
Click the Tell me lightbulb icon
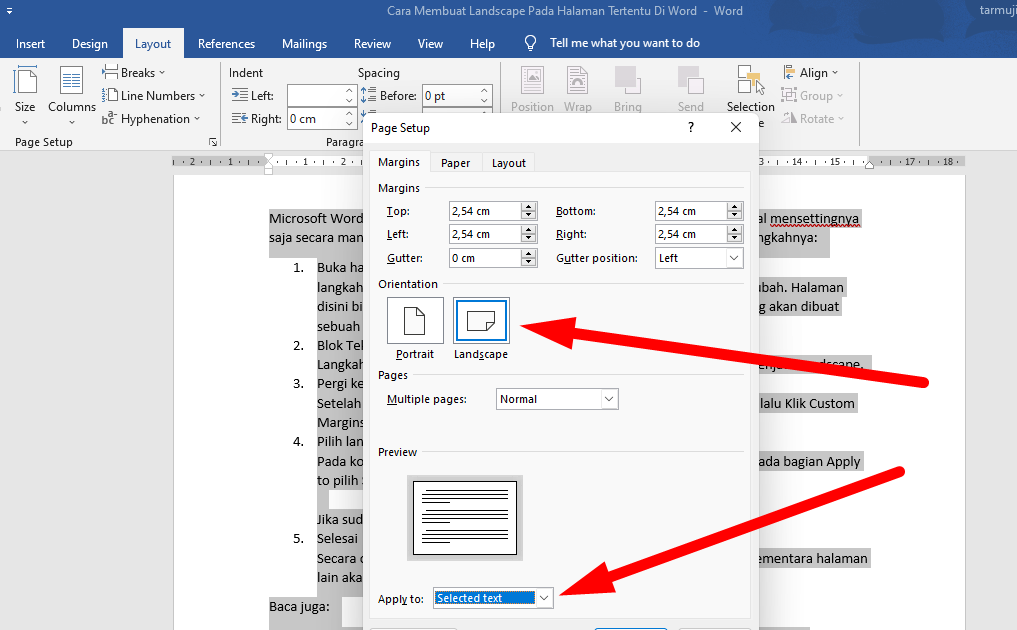(x=531, y=43)
